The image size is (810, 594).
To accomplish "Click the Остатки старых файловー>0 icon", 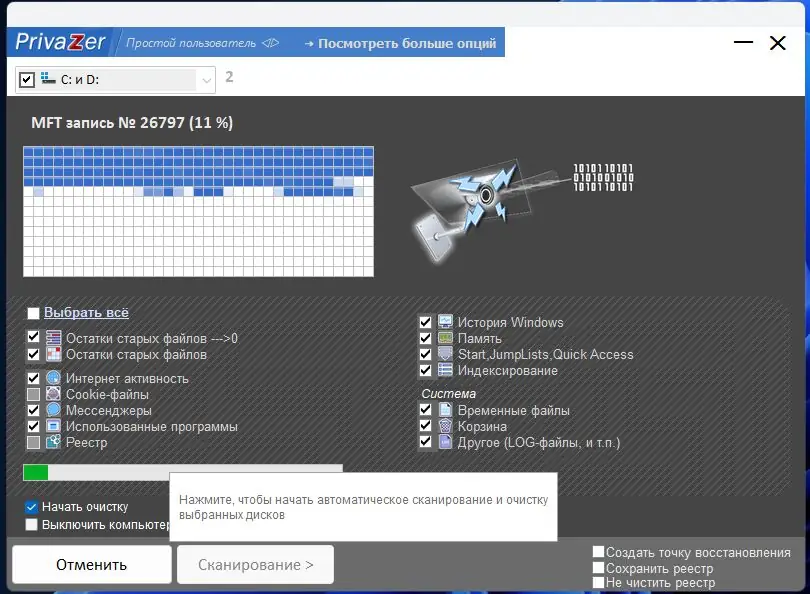I will (x=53, y=338).
